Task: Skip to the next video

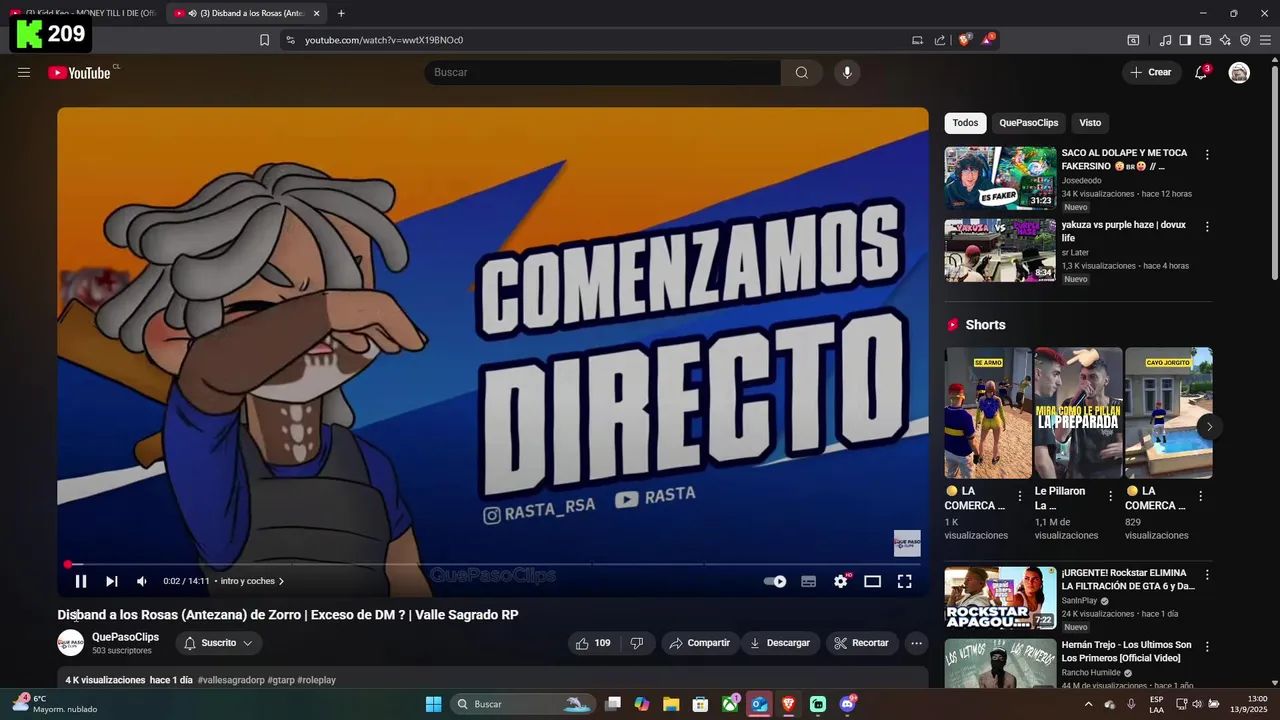Action: tap(112, 581)
